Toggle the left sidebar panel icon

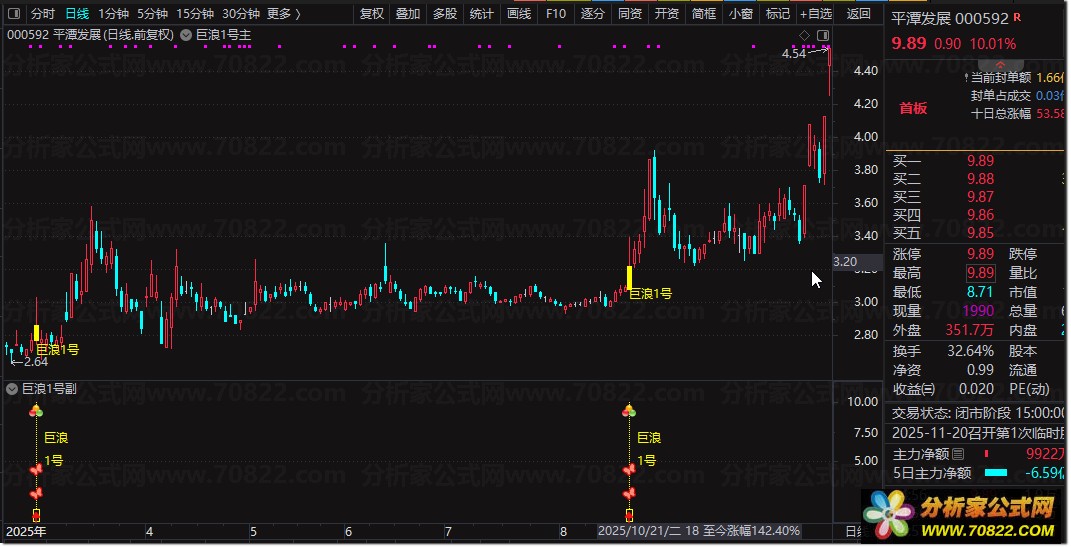tap(14, 13)
